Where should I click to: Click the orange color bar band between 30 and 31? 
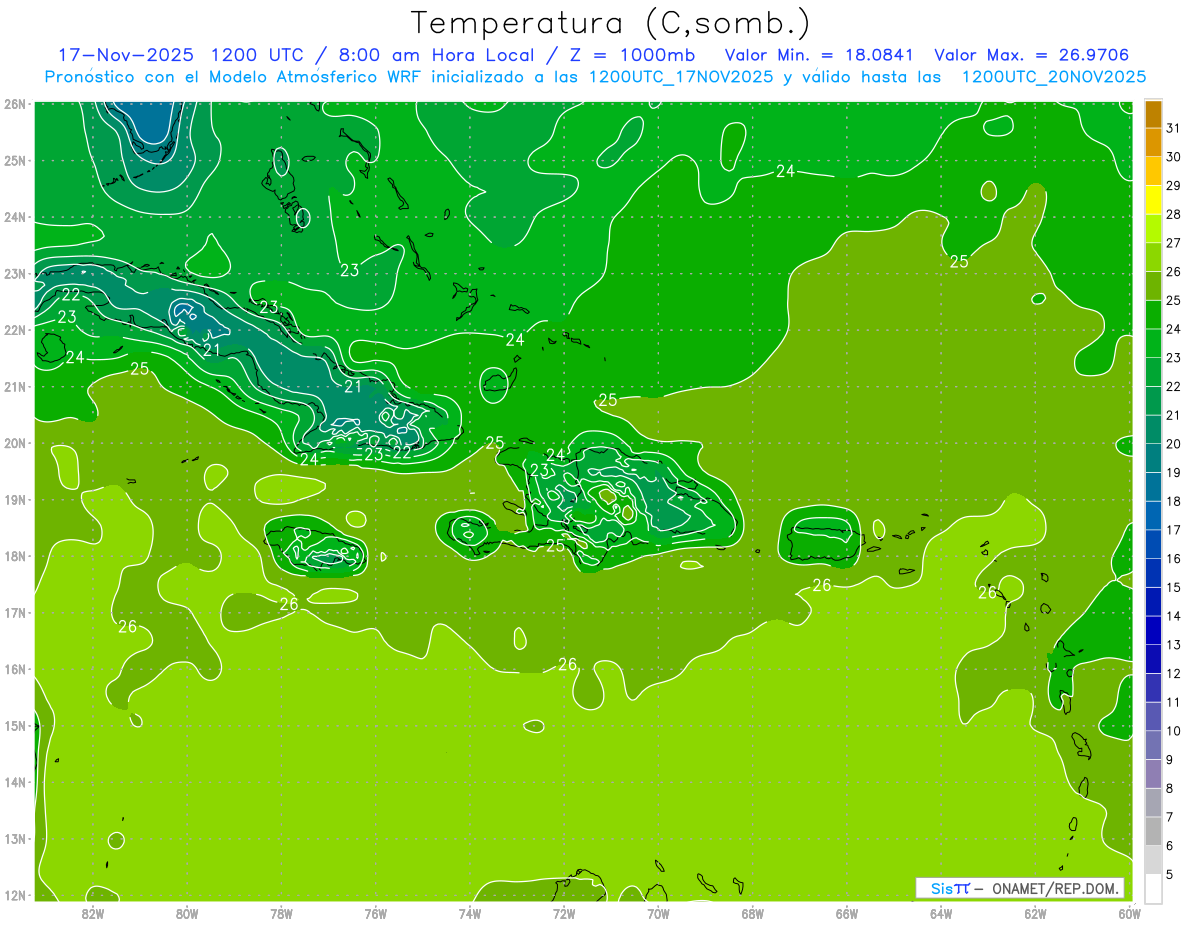[1153, 142]
